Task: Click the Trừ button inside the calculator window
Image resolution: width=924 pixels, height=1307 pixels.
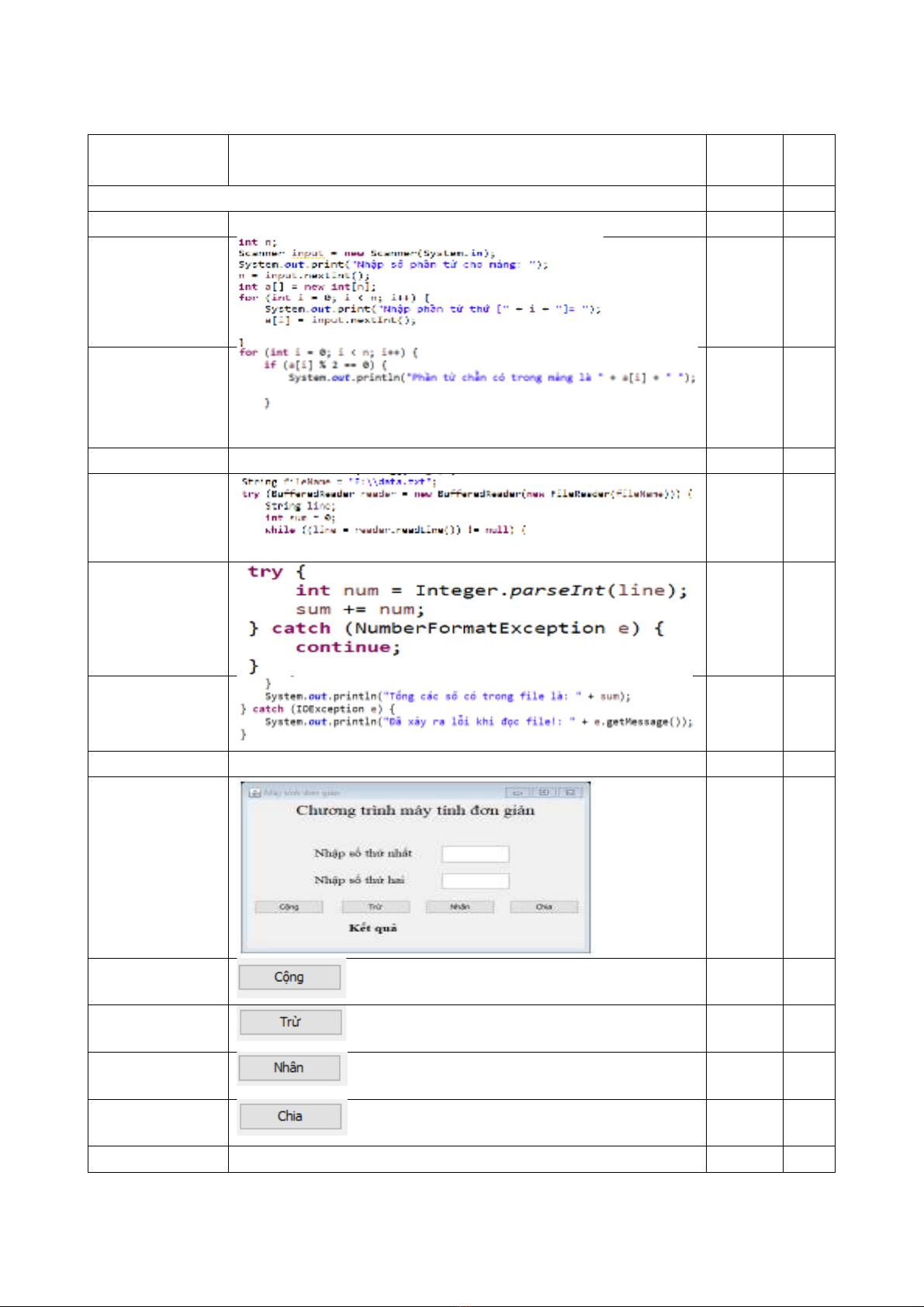Action: pos(375,907)
